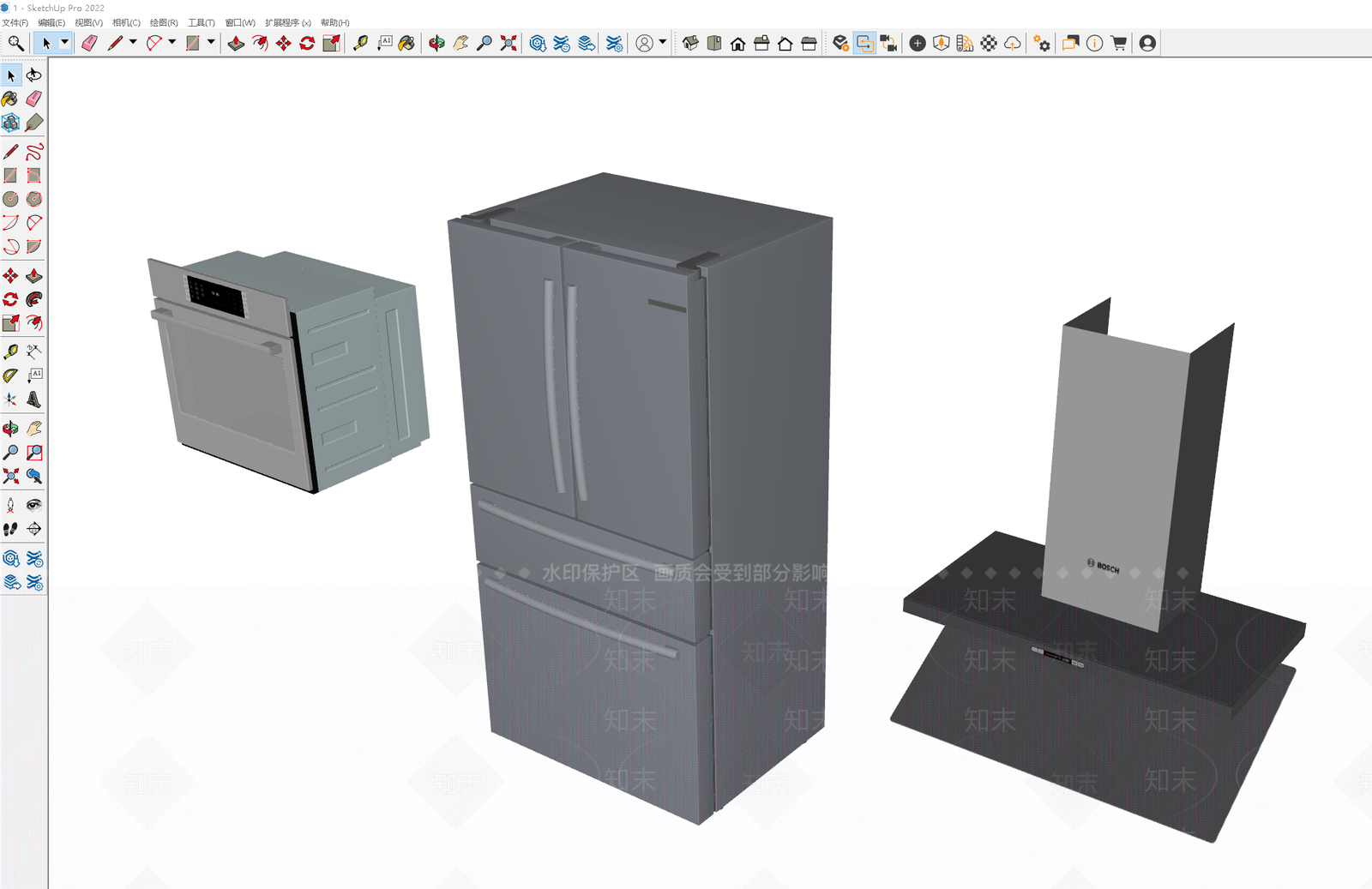
Task: Activate the 3D Text tool
Action: pyautogui.click(x=34, y=399)
